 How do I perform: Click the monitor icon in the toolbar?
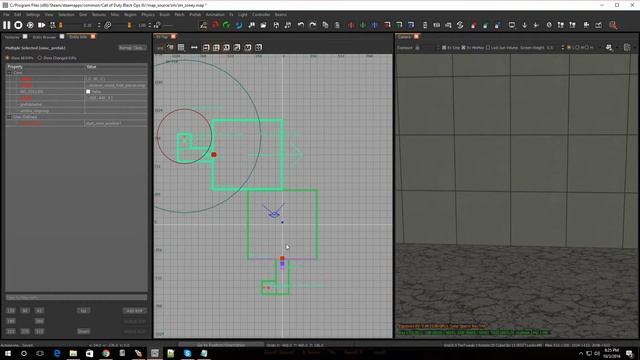coord(511,25)
